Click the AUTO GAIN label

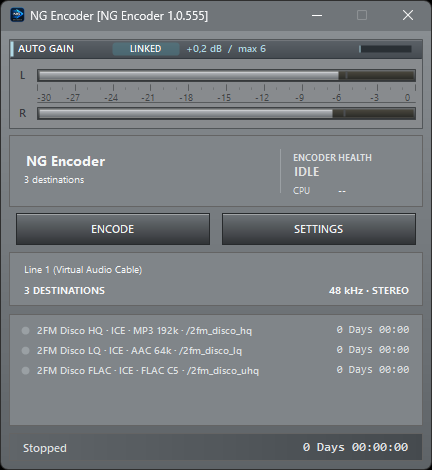coord(46,49)
